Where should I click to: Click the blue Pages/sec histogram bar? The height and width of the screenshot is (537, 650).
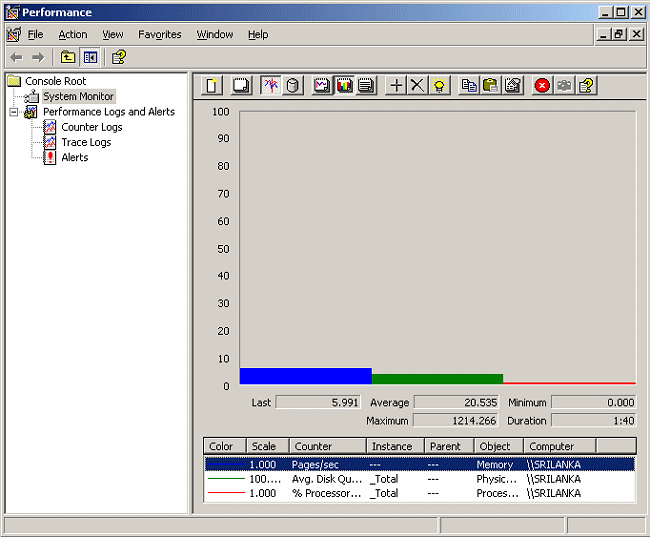coord(306,376)
